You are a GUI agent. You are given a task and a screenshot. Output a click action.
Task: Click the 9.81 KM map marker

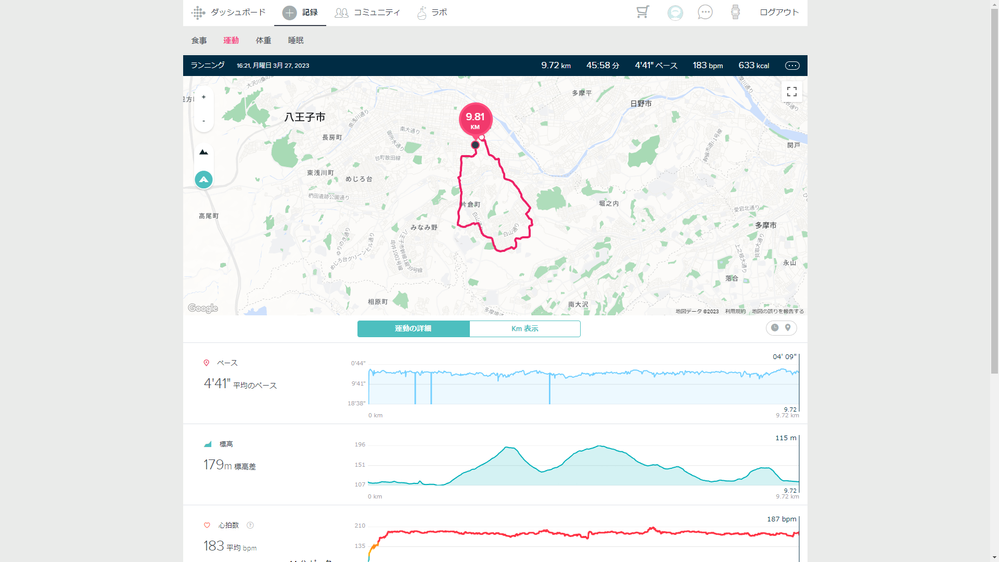[x=475, y=119]
